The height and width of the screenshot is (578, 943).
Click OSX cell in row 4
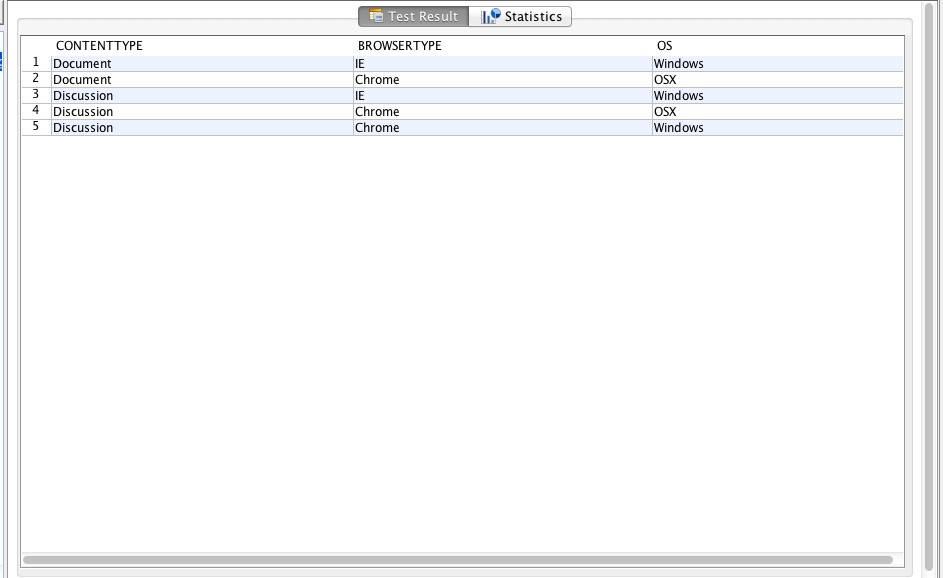tap(778, 111)
